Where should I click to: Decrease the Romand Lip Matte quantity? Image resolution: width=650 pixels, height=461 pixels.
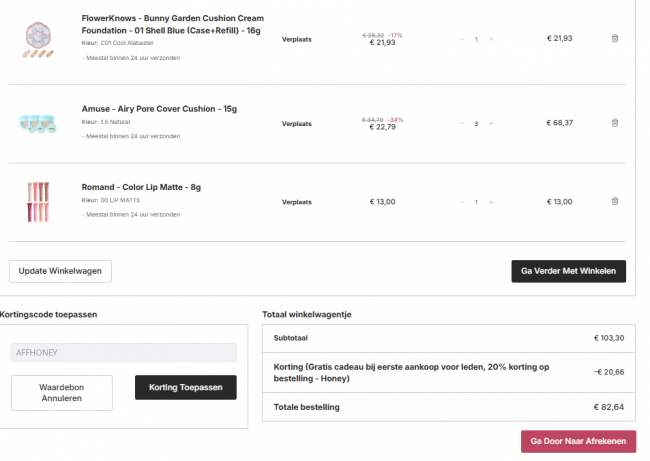click(461, 202)
